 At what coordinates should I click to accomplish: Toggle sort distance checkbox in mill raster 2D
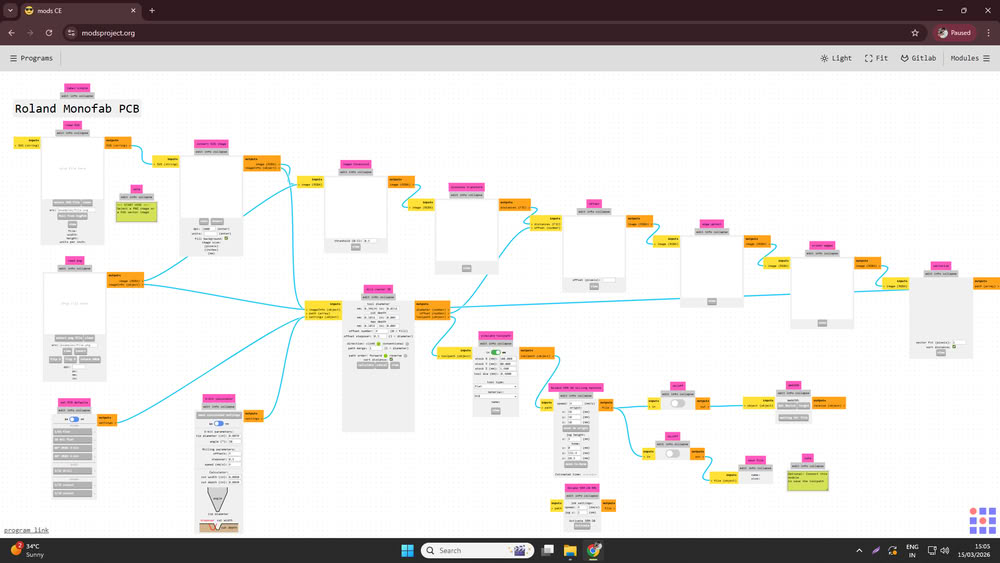point(392,360)
